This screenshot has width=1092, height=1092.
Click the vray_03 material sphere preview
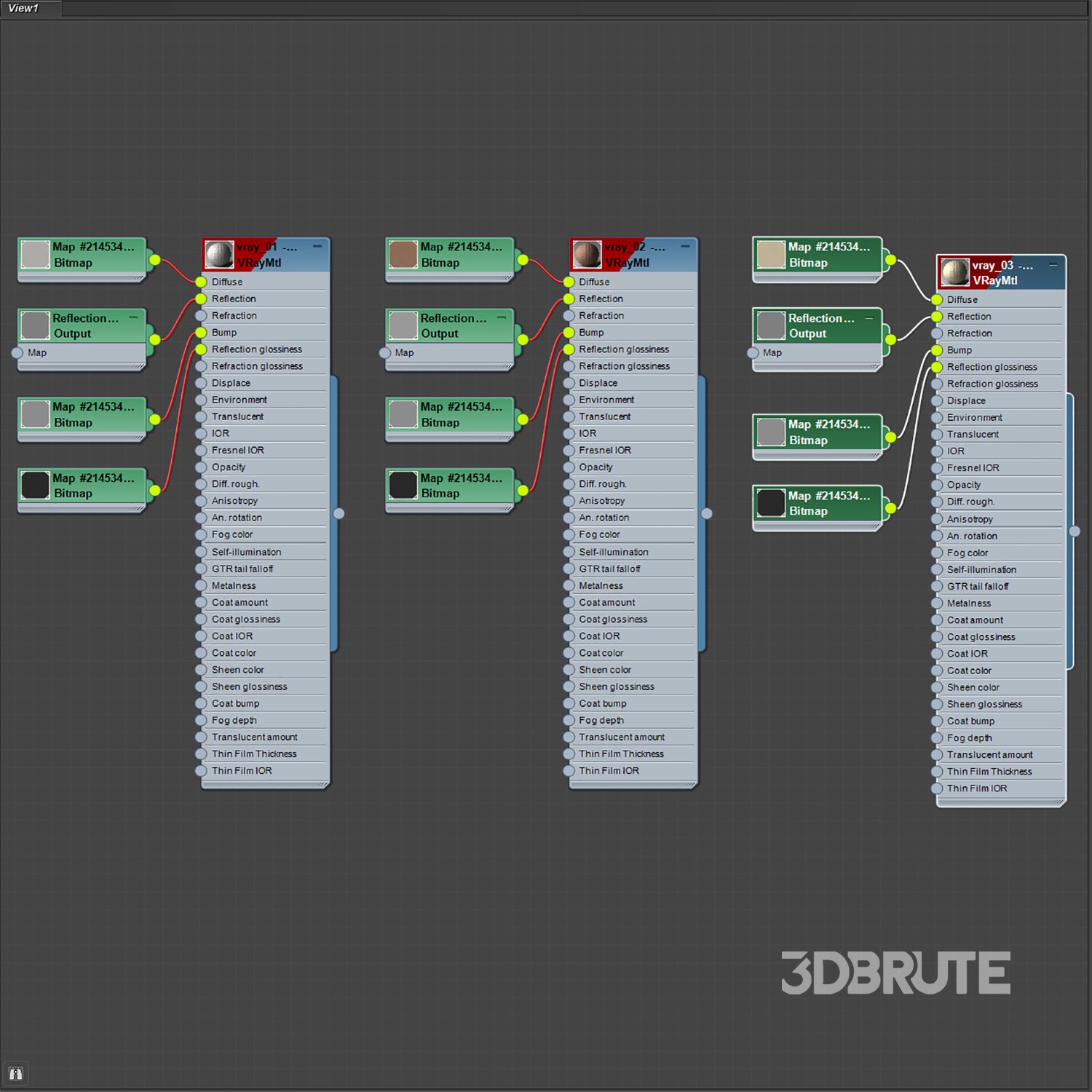click(954, 272)
